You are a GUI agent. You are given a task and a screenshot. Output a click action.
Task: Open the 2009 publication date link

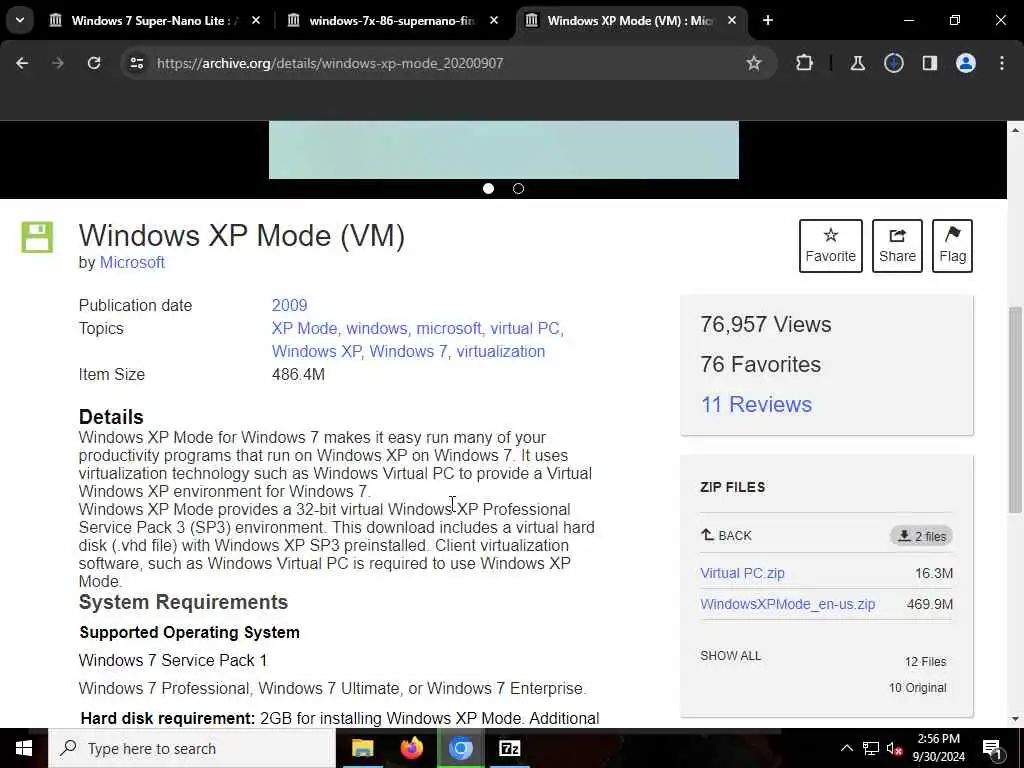click(289, 306)
